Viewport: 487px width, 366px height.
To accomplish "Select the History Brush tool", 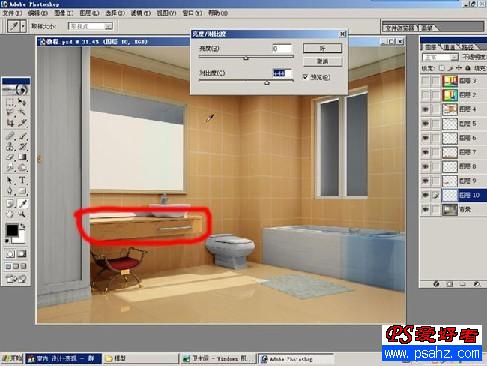I will tap(22, 146).
